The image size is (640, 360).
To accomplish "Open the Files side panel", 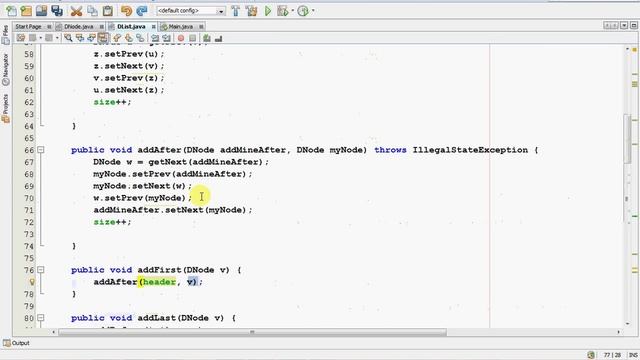I will pyautogui.click(x=5, y=35).
